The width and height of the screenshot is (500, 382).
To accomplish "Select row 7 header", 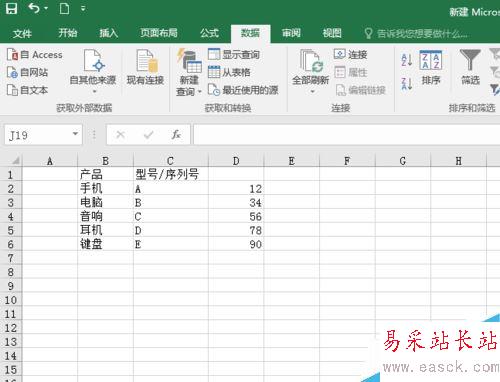I will click(11, 258).
